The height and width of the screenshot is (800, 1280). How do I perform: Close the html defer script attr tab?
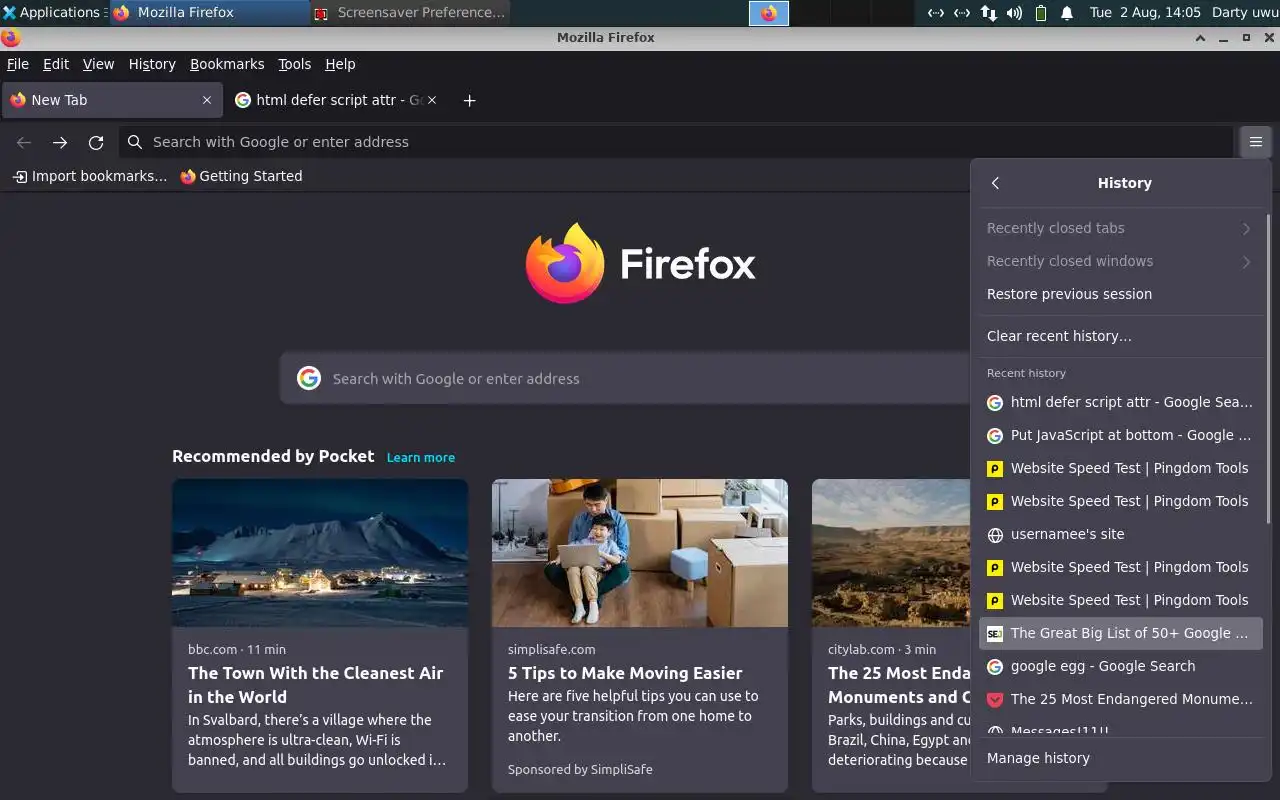[x=432, y=100]
